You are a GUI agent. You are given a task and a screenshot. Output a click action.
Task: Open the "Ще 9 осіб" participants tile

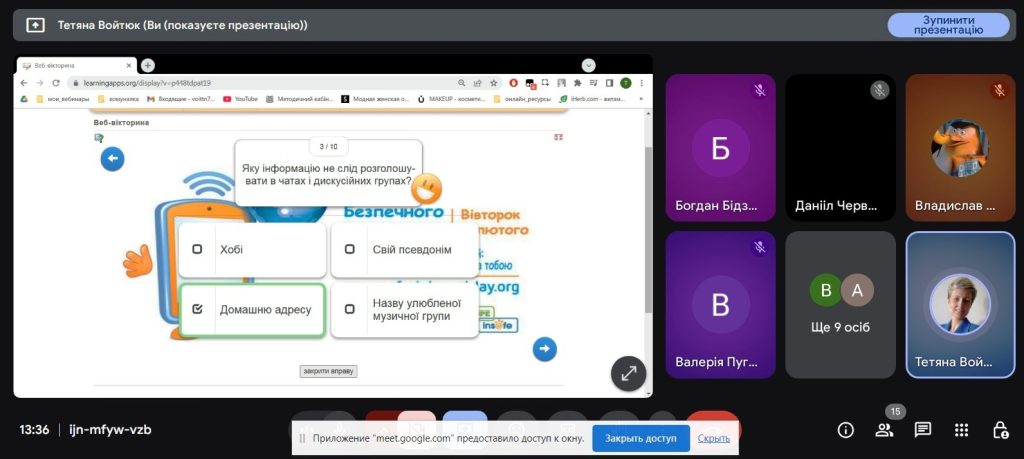[x=840, y=304]
